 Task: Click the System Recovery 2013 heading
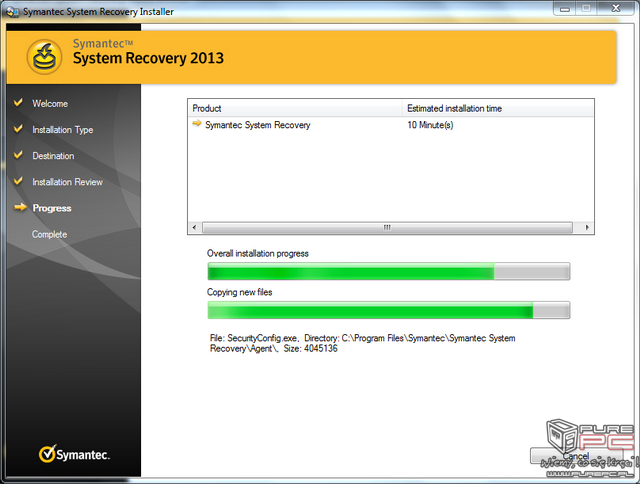(x=148, y=58)
